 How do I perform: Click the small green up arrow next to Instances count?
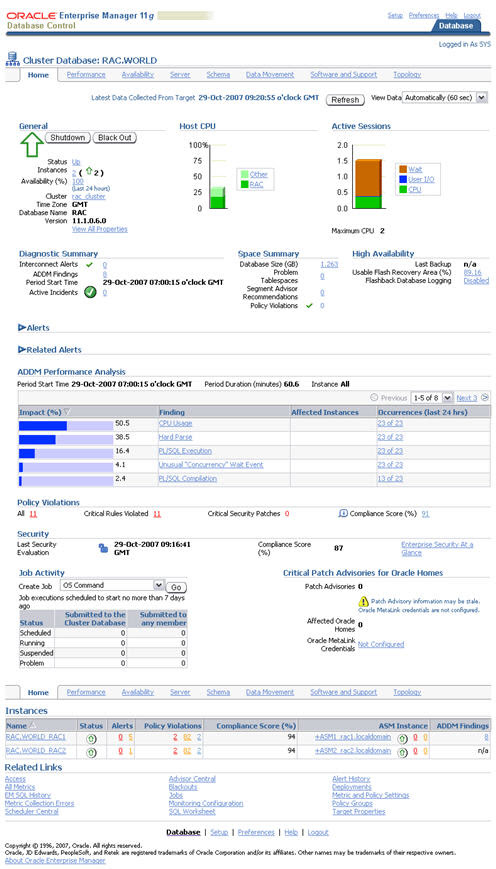(88, 172)
